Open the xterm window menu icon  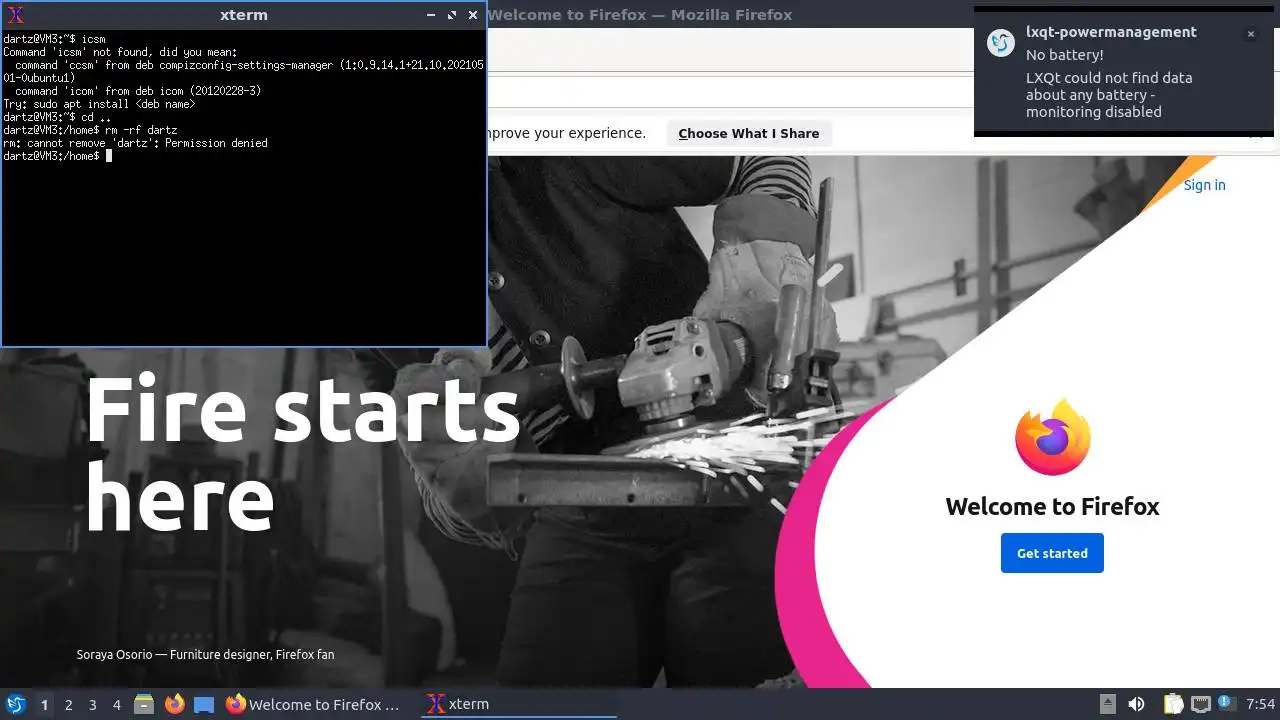pyautogui.click(x=15, y=15)
